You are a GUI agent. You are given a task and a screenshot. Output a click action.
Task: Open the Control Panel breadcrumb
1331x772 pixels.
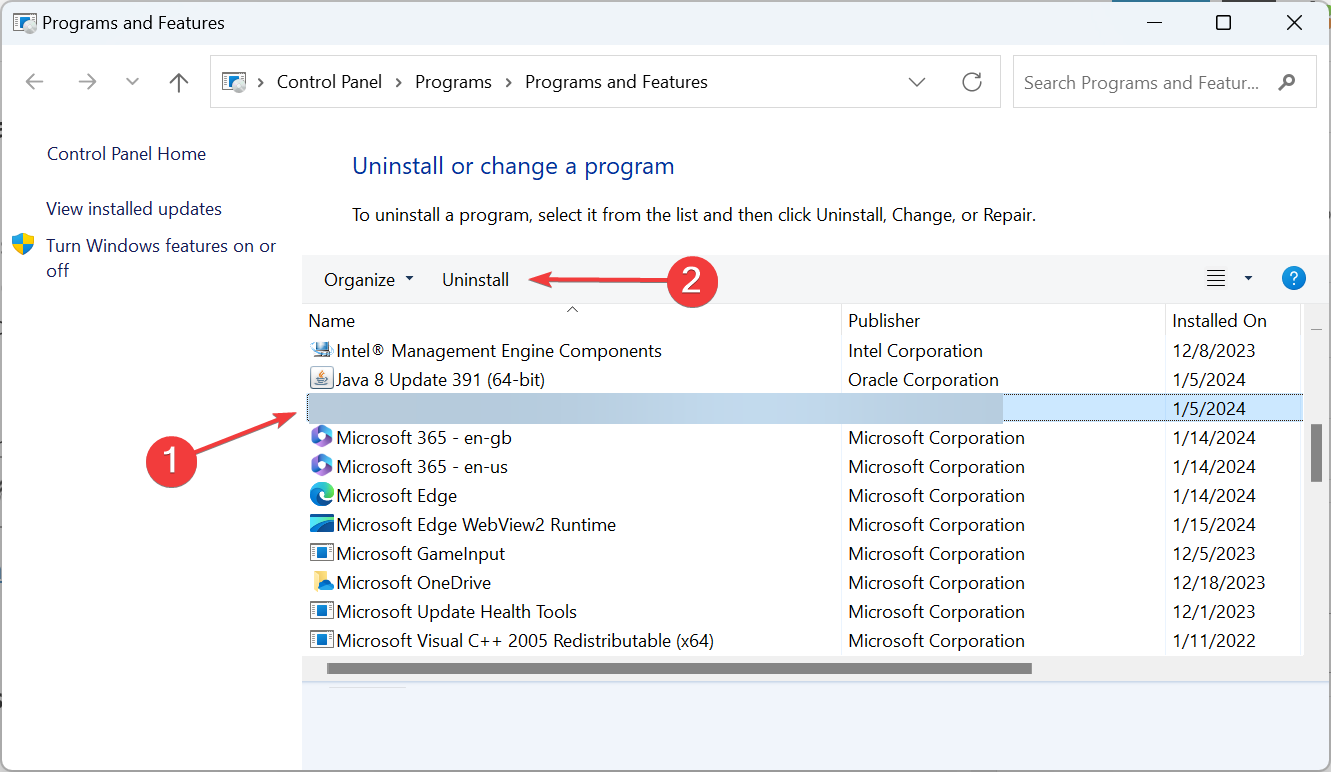click(329, 82)
